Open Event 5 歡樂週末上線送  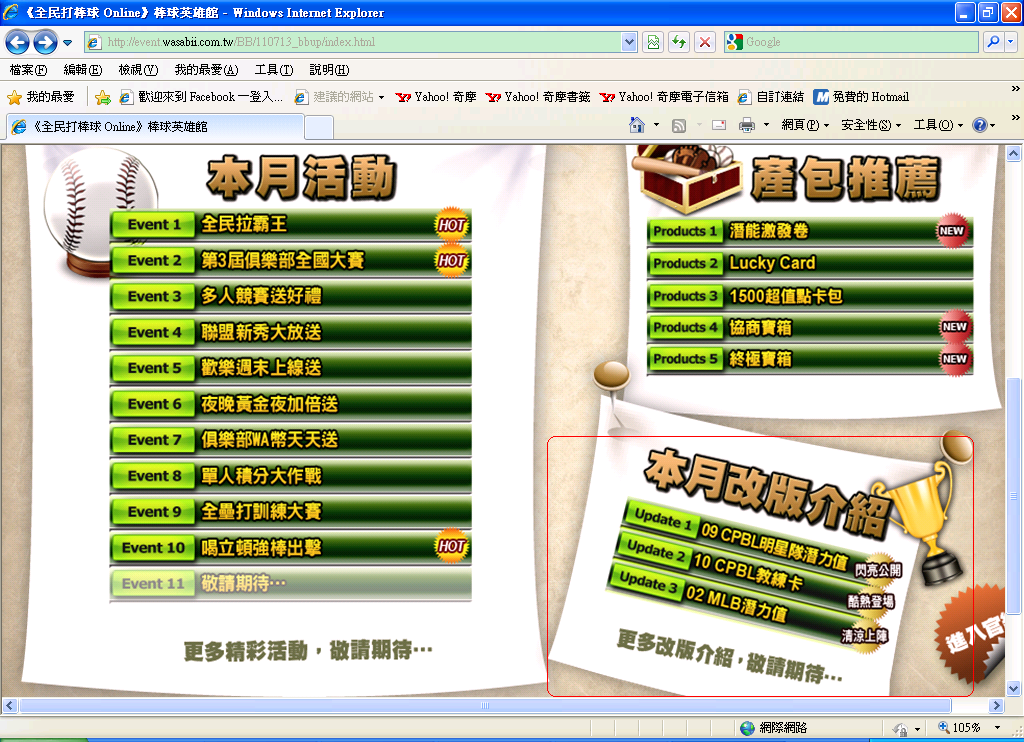point(291,368)
